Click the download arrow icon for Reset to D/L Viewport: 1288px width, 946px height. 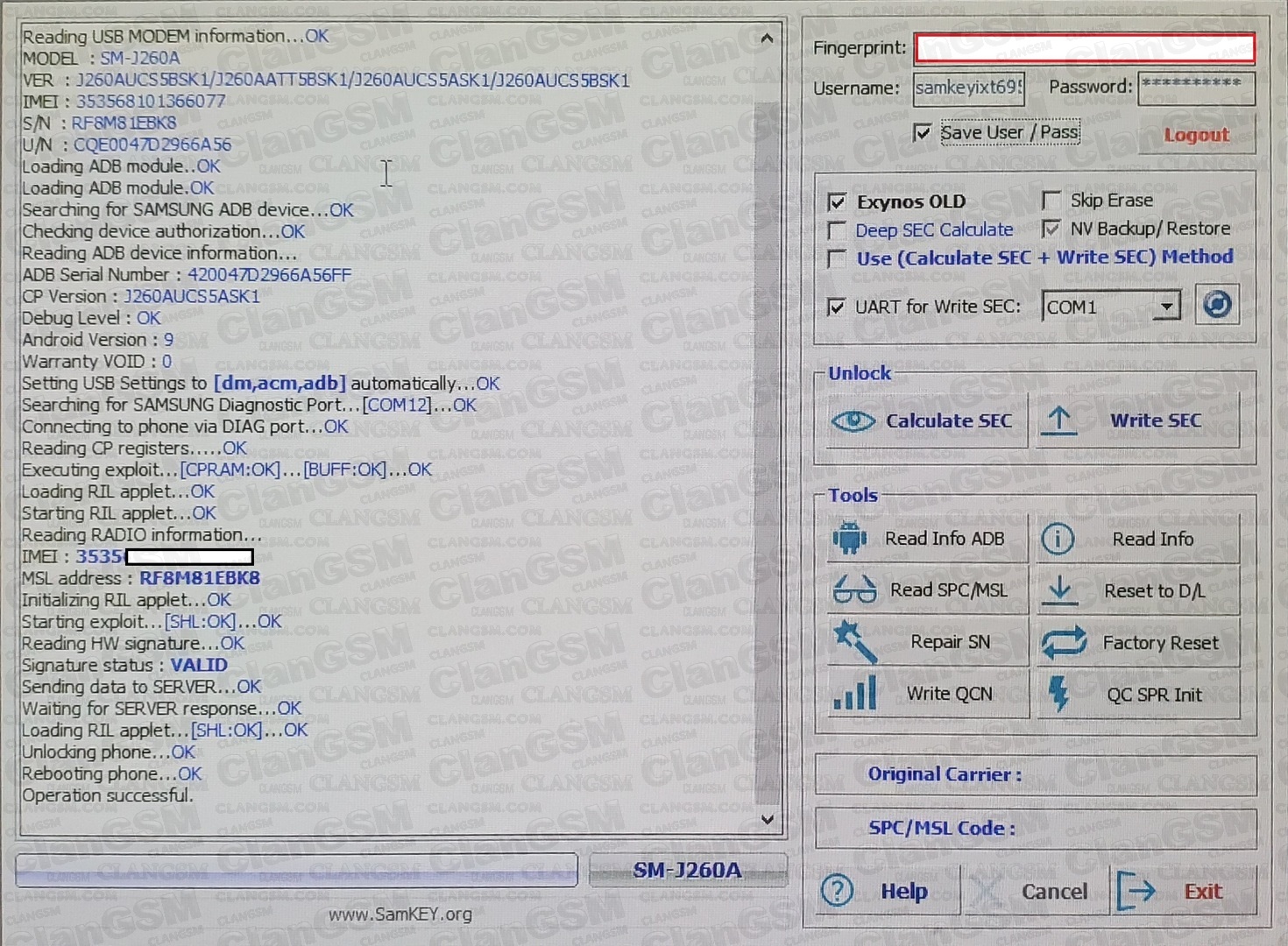[1060, 590]
